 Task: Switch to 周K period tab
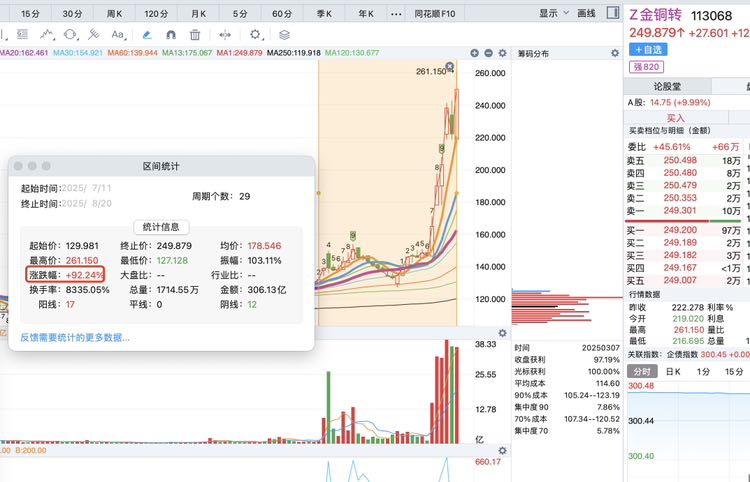pos(114,14)
